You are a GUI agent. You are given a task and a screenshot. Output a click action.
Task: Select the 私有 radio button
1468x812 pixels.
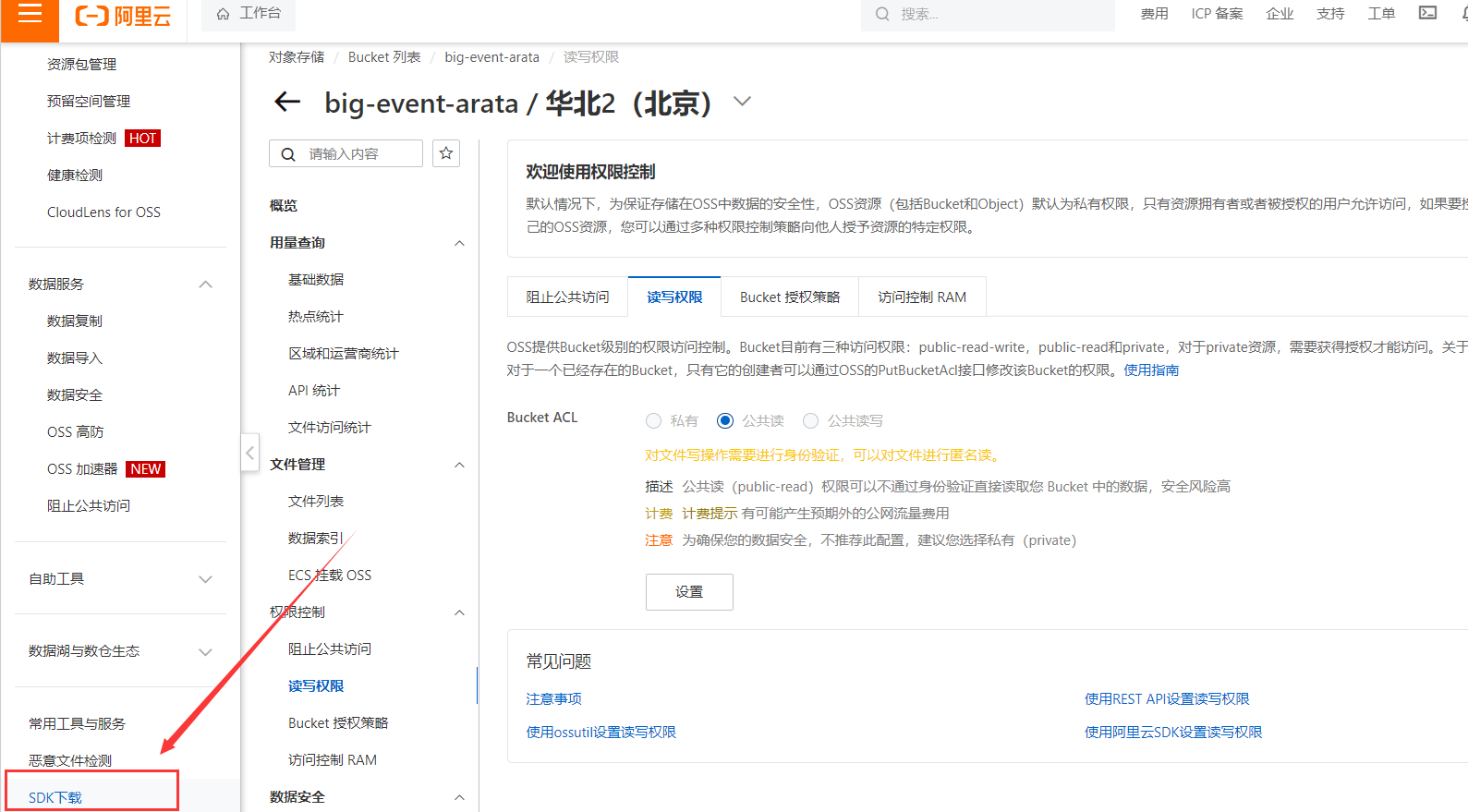[654, 421]
